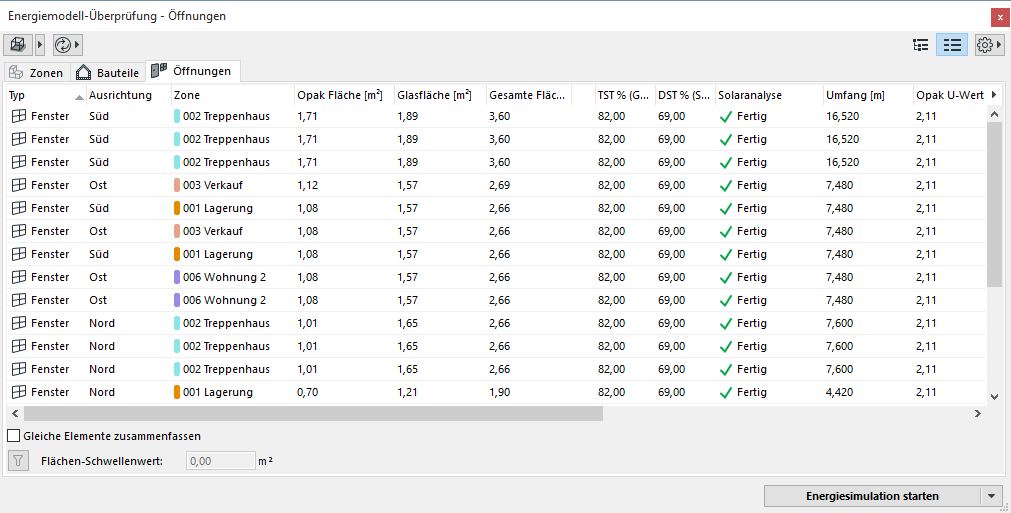The width and height of the screenshot is (1011, 513).
Task: Click window icon in first Fenster row
Action: 18,116
